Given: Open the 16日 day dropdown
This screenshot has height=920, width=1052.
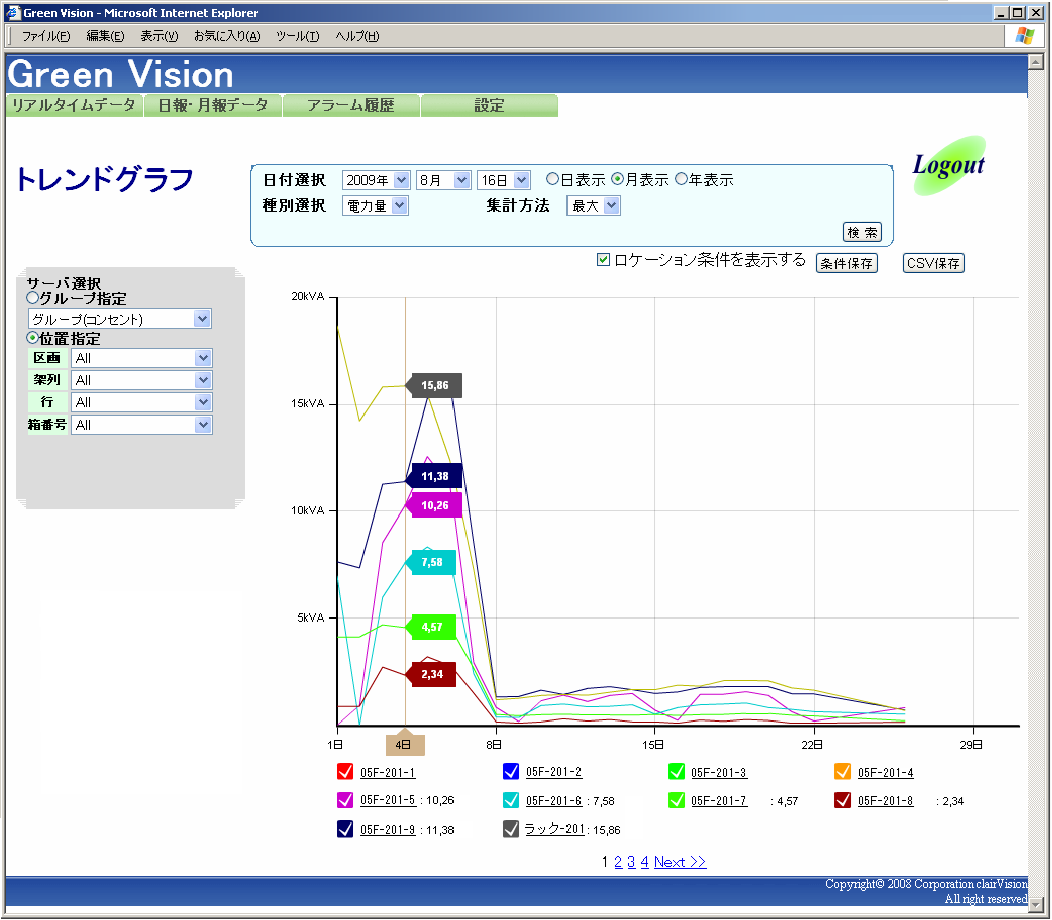Looking at the screenshot, I should pyautogui.click(x=504, y=180).
